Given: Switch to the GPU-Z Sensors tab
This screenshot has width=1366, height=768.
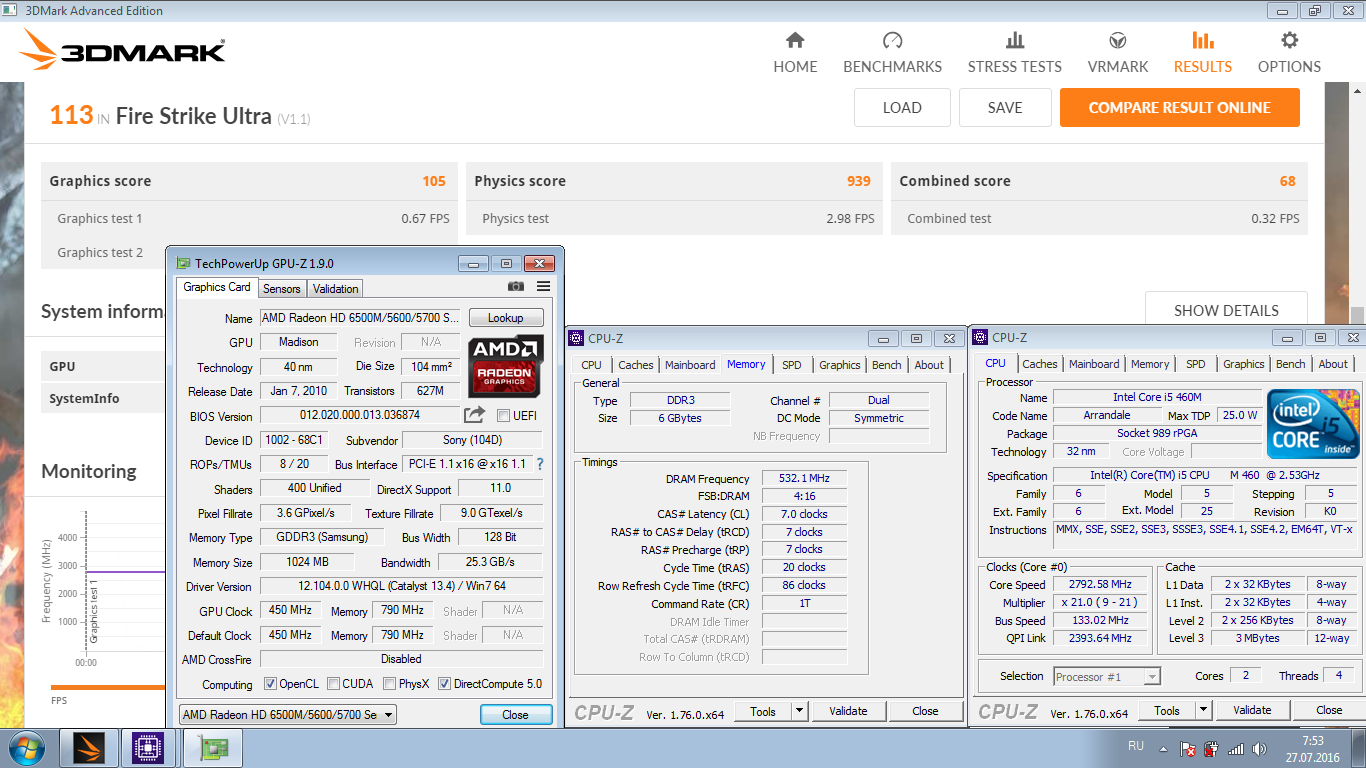Looking at the screenshot, I should [x=281, y=288].
